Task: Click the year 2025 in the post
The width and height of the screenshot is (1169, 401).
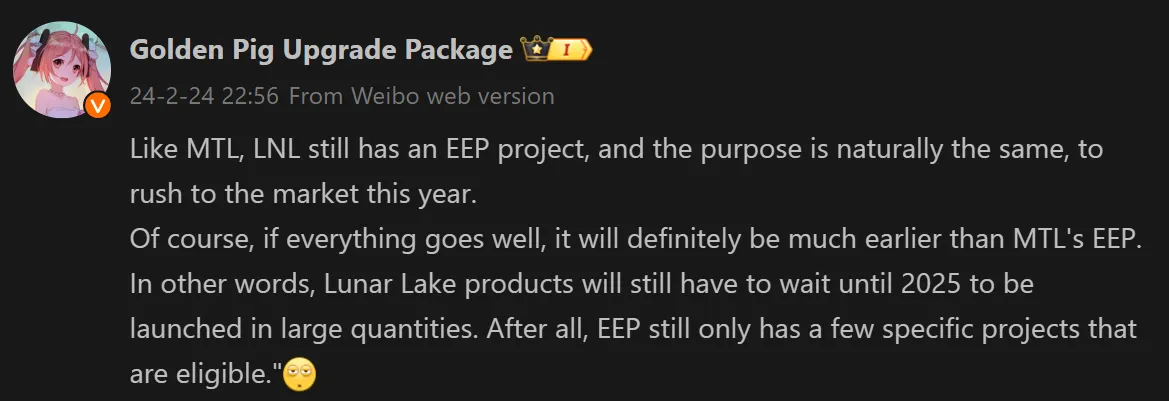Action: coord(934,285)
